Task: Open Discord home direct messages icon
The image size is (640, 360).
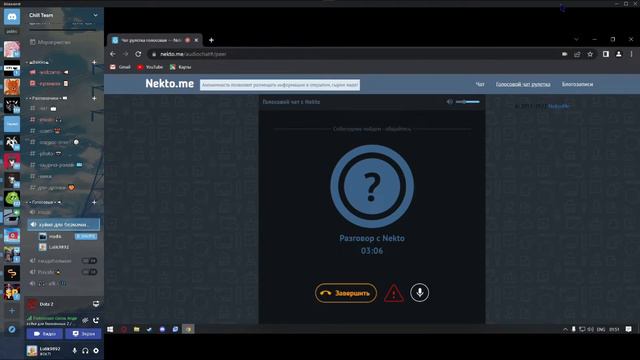Action: point(12,17)
